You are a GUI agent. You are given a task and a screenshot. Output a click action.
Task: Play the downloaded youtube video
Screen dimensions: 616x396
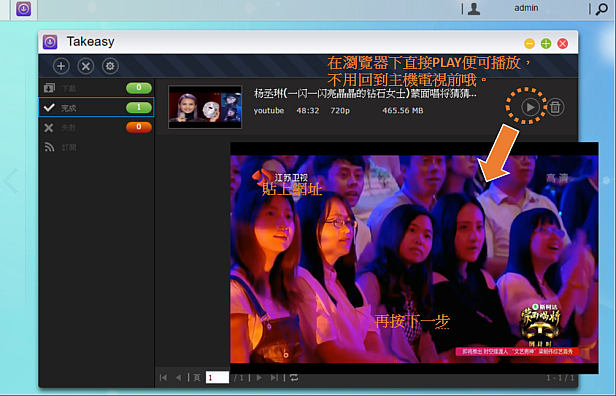530,107
